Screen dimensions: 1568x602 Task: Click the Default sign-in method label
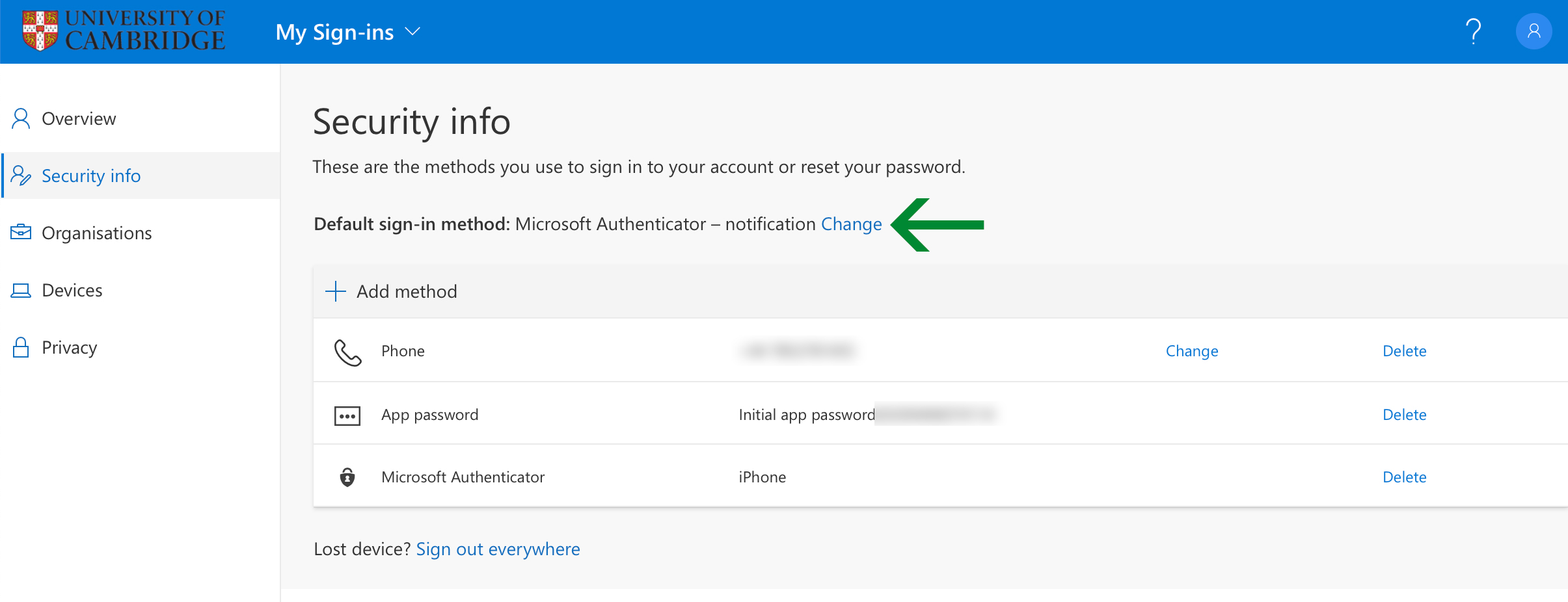point(412,224)
